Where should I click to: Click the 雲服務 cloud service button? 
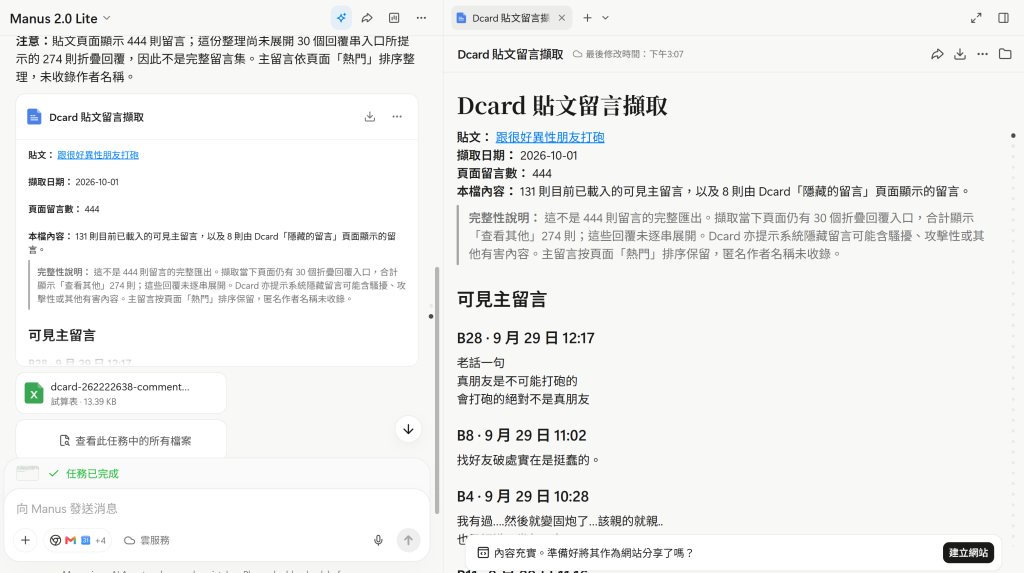tap(147, 540)
